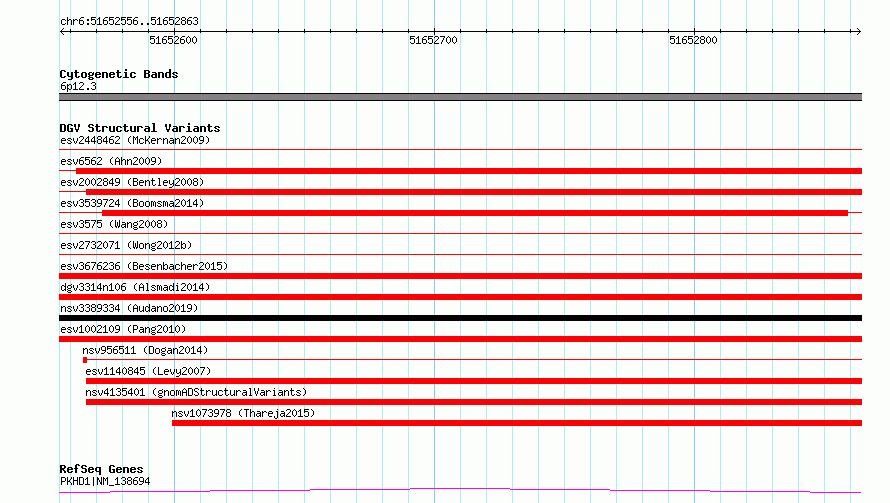The image size is (890, 503).
Task: Click the red bar under esv1140845
Action: [474, 381]
